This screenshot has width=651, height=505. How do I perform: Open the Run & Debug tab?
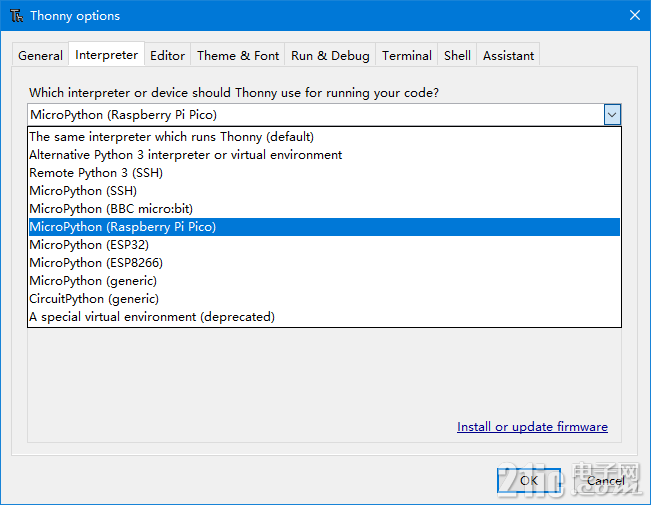click(x=330, y=56)
